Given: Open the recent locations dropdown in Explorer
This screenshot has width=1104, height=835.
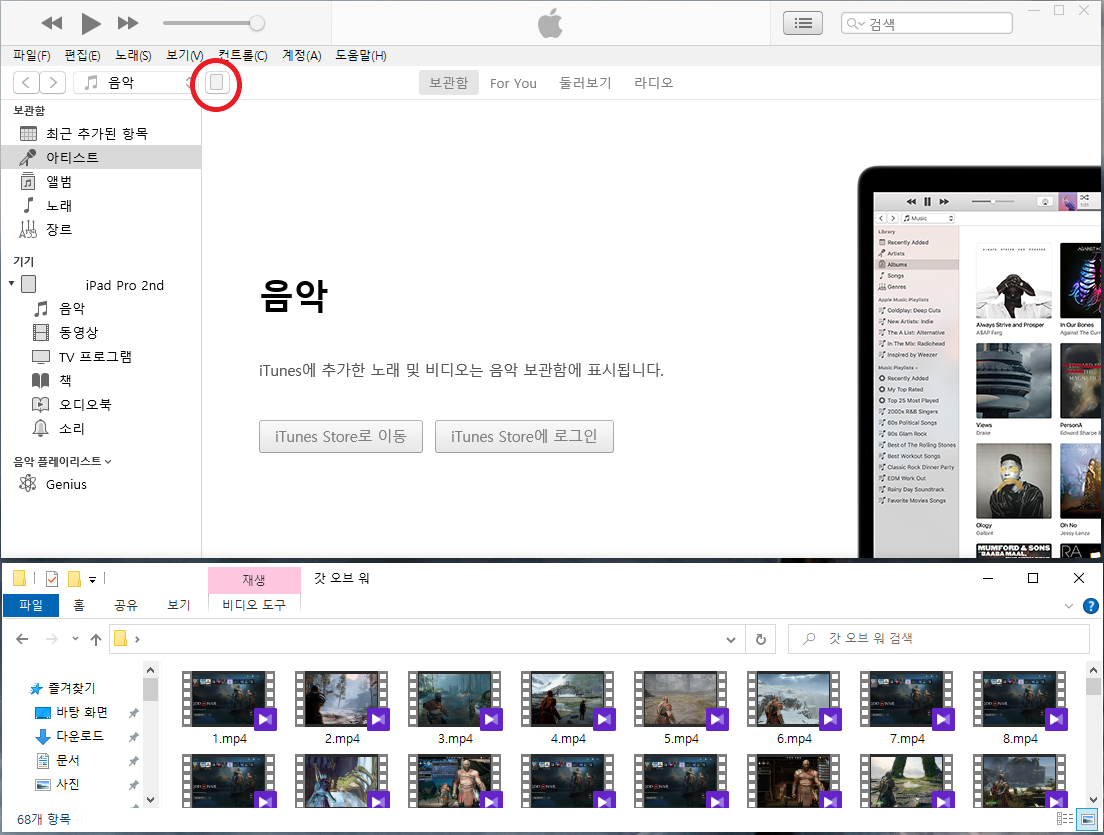Looking at the screenshot, I should click(75, 639).
